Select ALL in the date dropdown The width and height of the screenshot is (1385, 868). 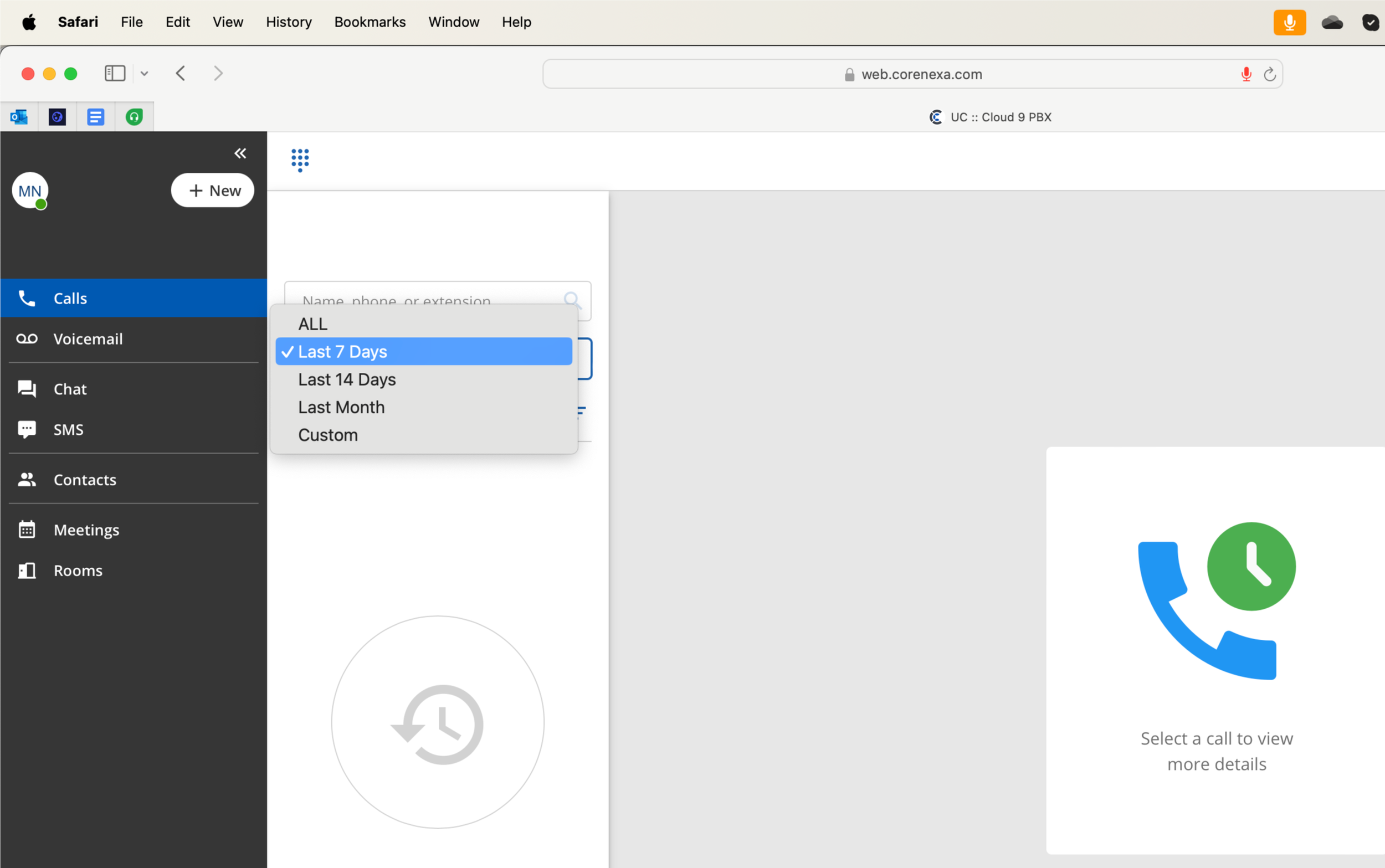point(313,324)
